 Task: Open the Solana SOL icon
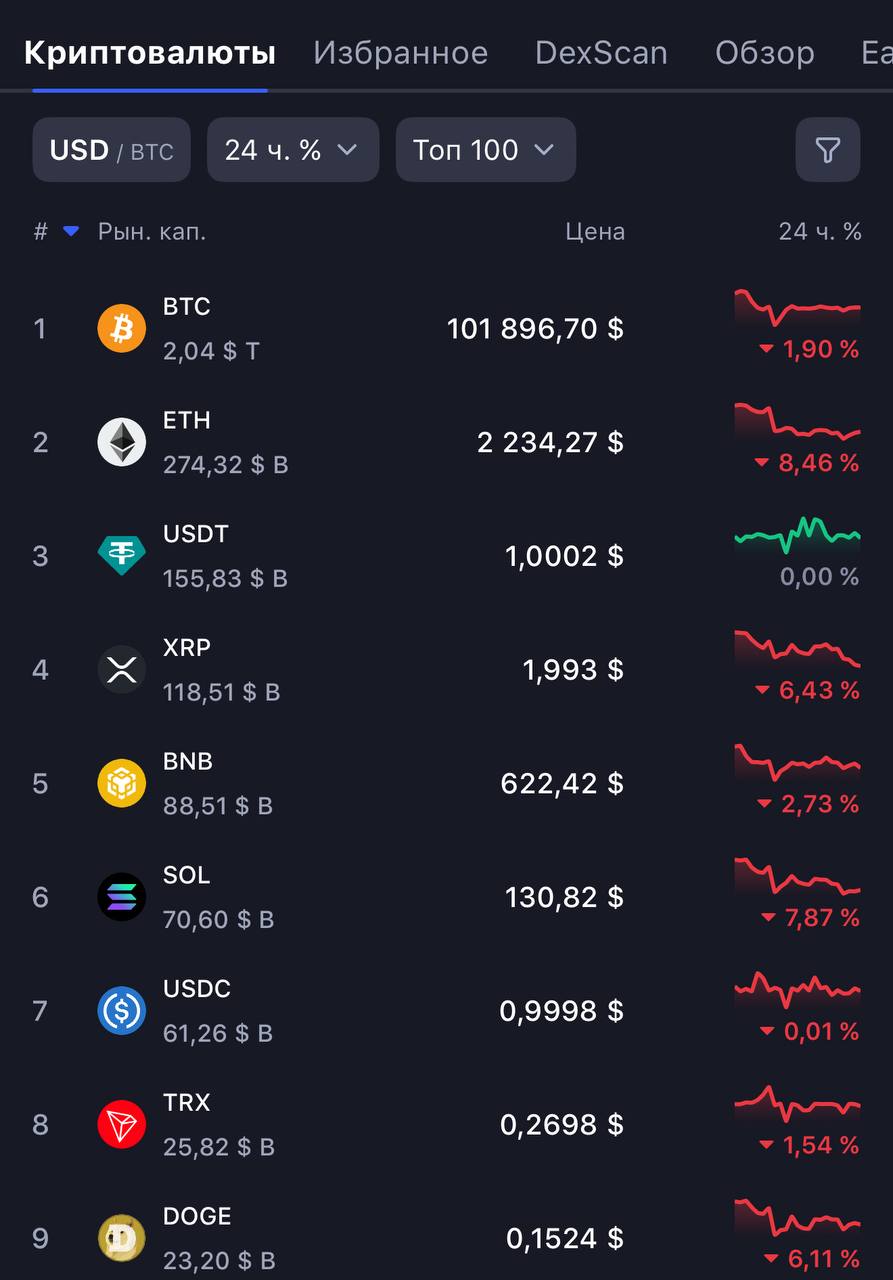(x=121, y=897)
